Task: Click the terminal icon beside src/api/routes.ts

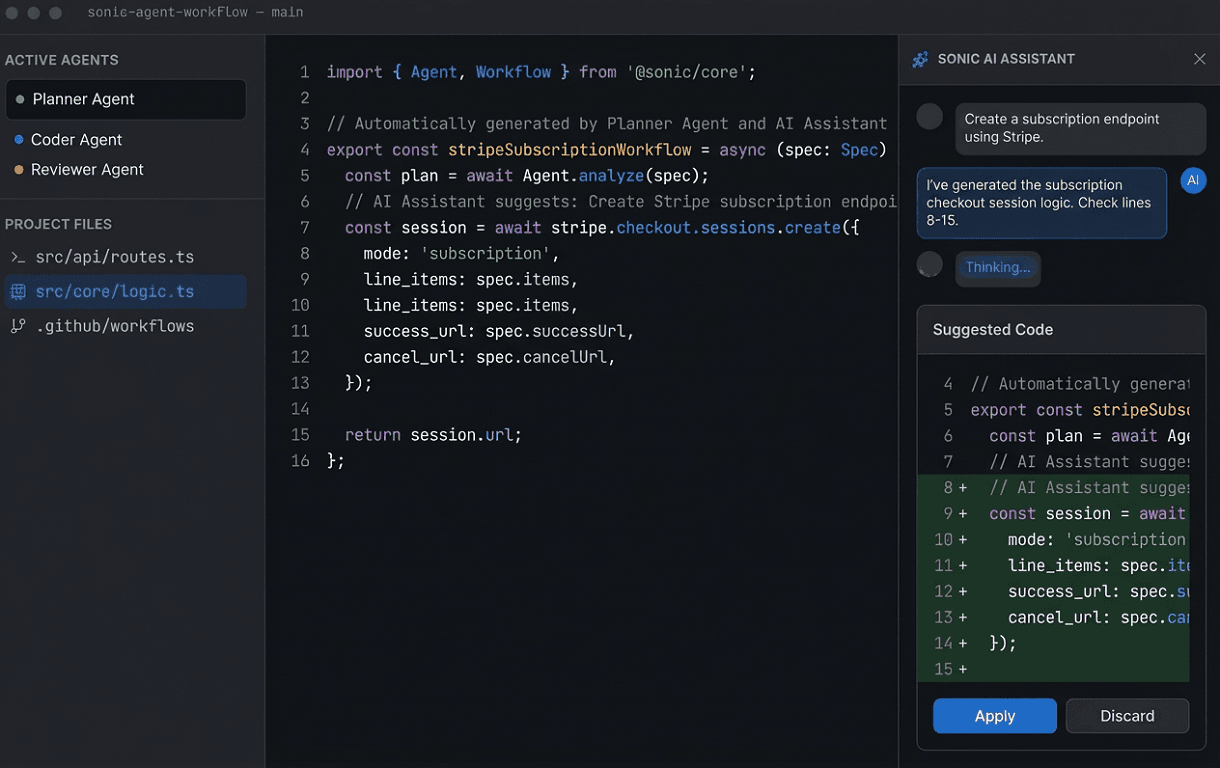Action: (18, 258)
